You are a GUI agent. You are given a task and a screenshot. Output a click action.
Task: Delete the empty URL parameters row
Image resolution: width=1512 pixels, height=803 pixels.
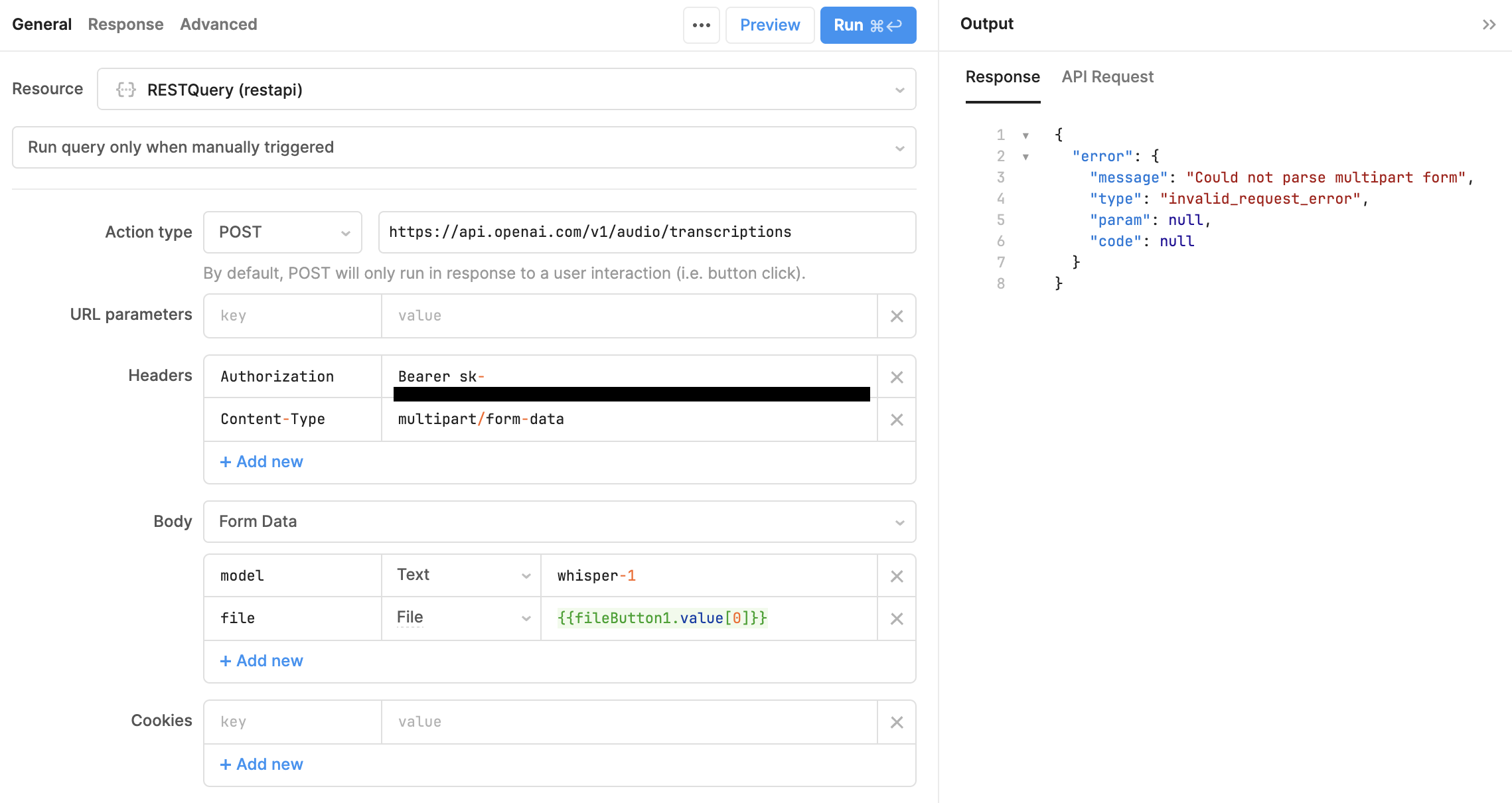[x=897, y=316]
